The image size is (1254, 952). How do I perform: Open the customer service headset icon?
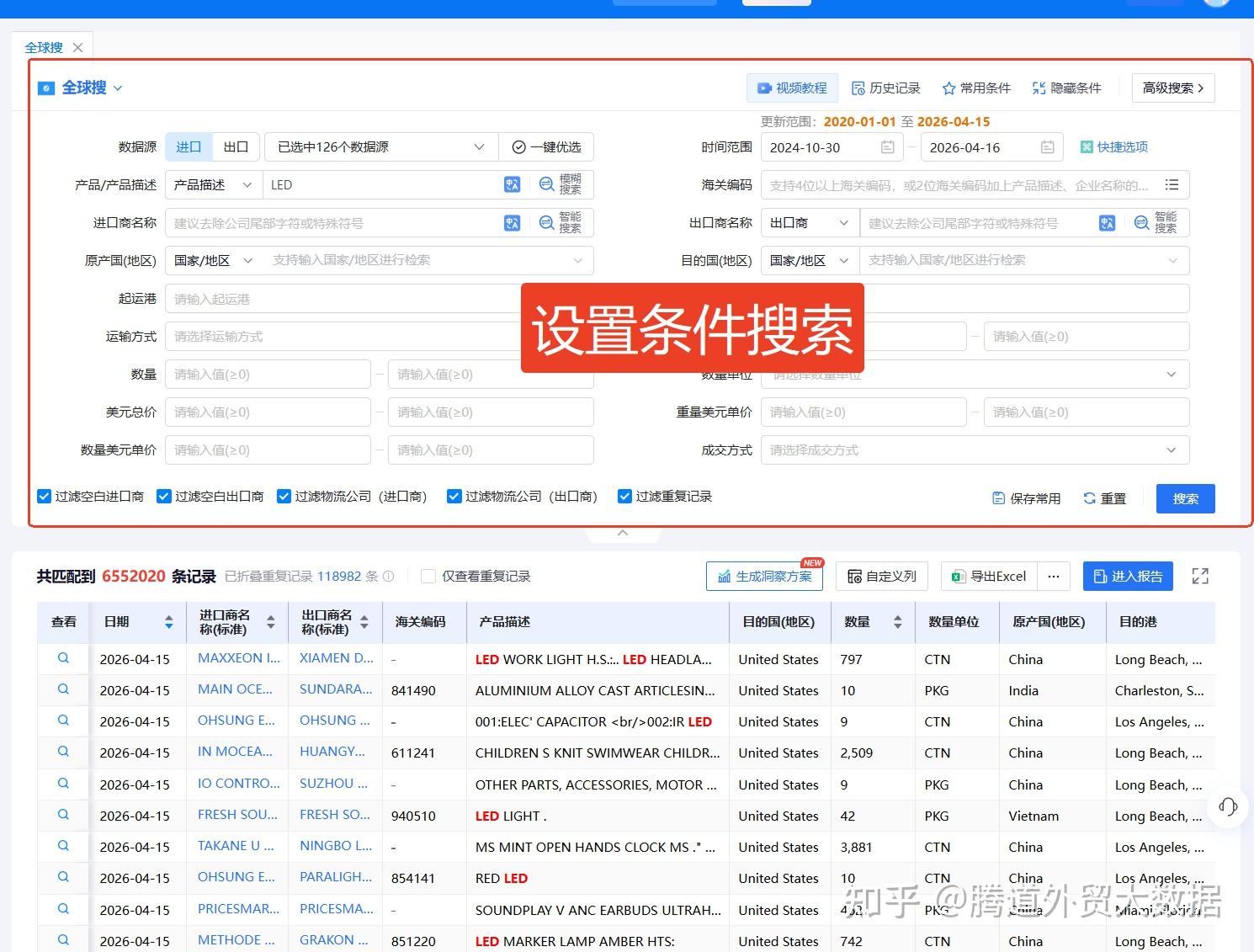(1228, 807)
